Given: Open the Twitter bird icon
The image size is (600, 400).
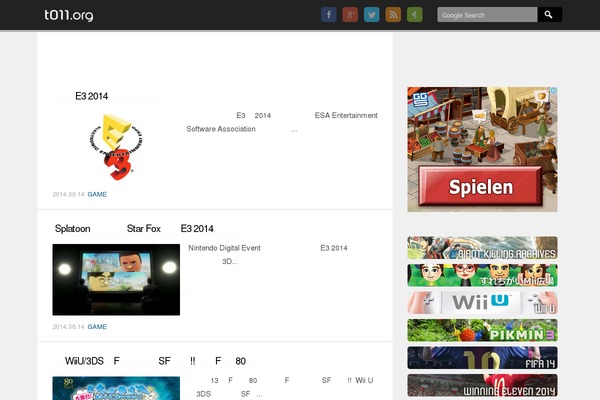Looking at the screenshot, I should click(x=371, y=15).
